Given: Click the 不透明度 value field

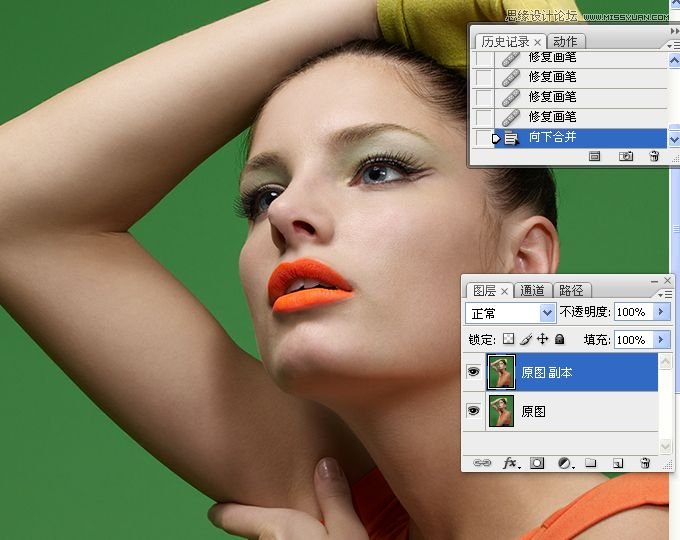Looking at the screenshot, I should (634, 312).
